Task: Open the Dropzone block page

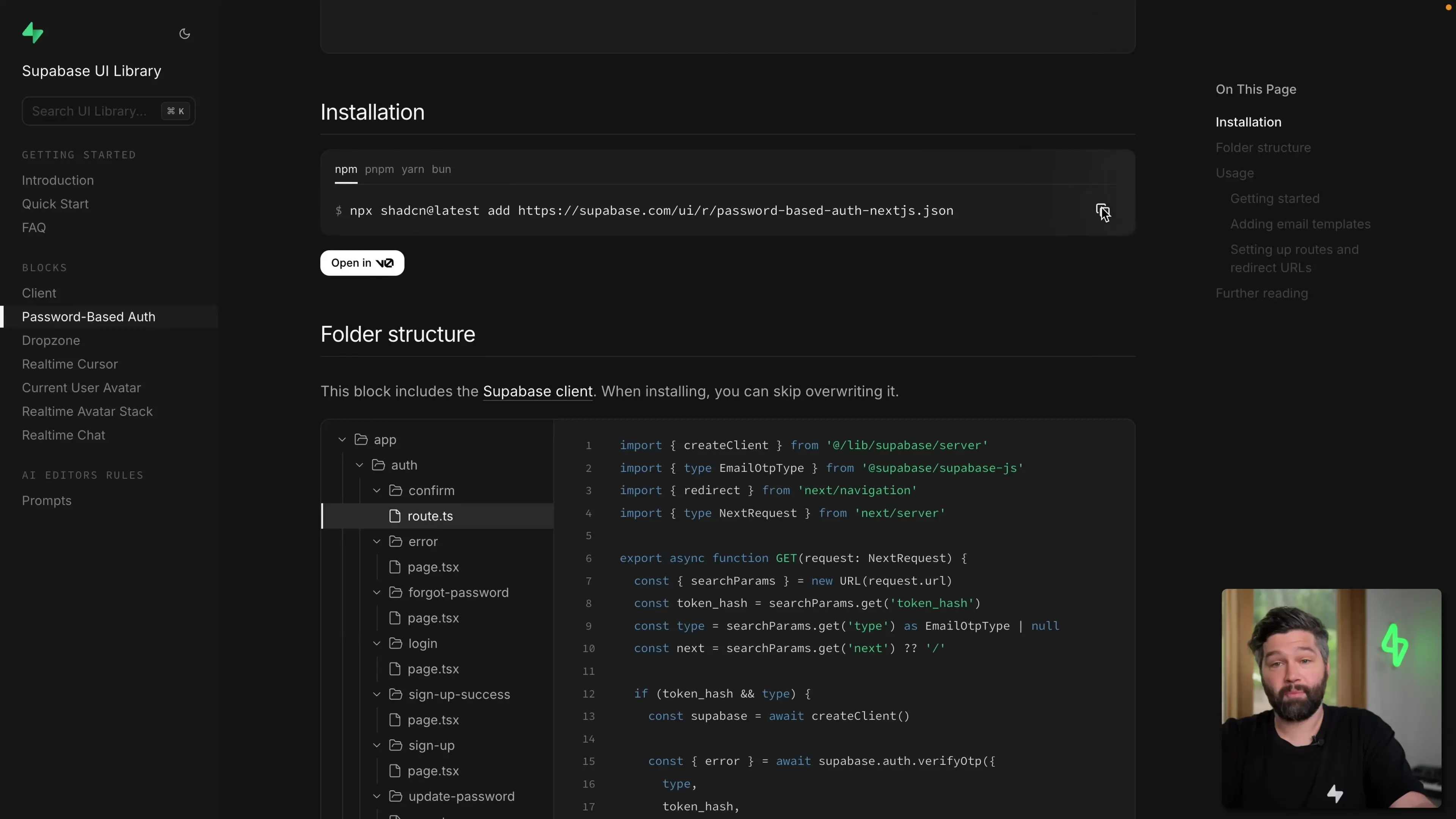Action: pyautogui.click(x=51, y=341)
